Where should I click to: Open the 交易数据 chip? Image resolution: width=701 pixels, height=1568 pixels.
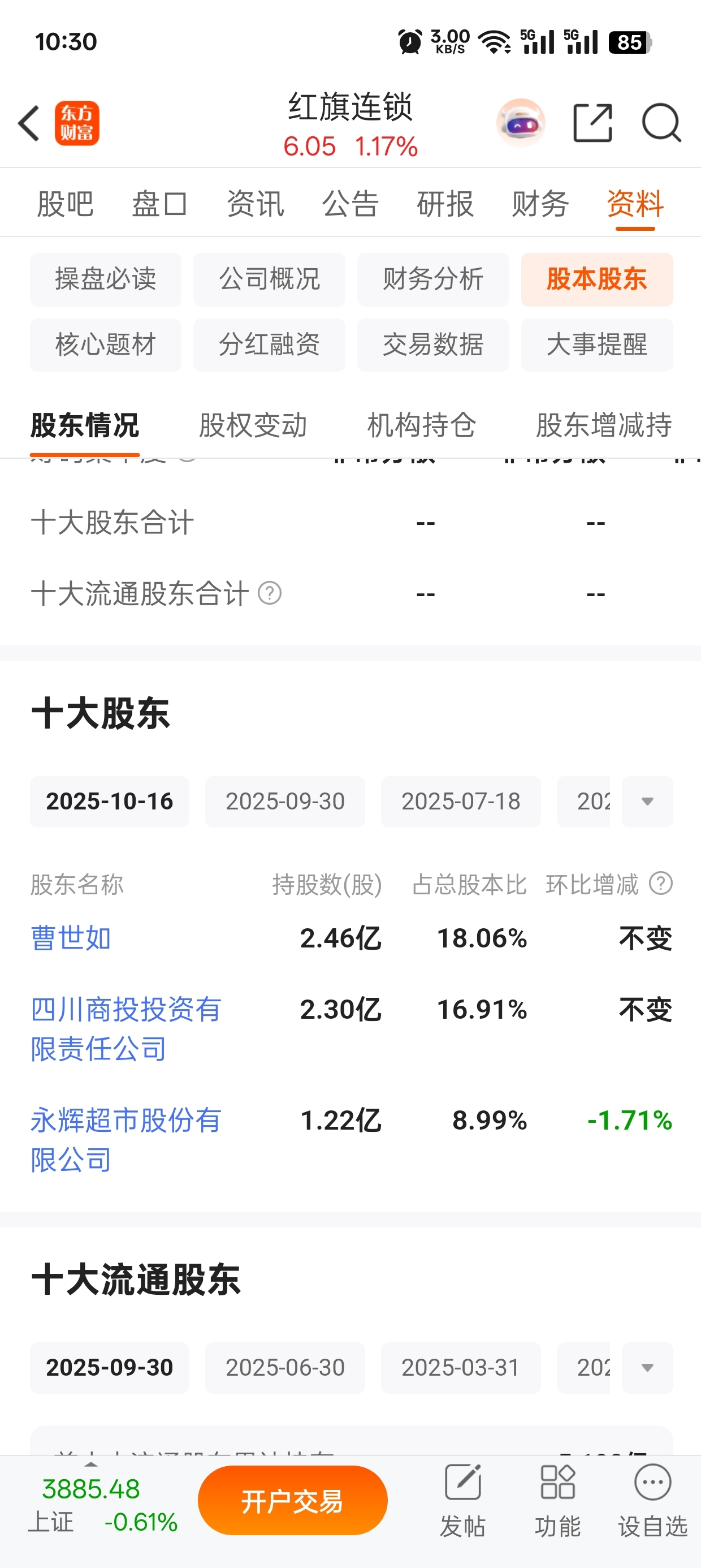pos(433,344)
